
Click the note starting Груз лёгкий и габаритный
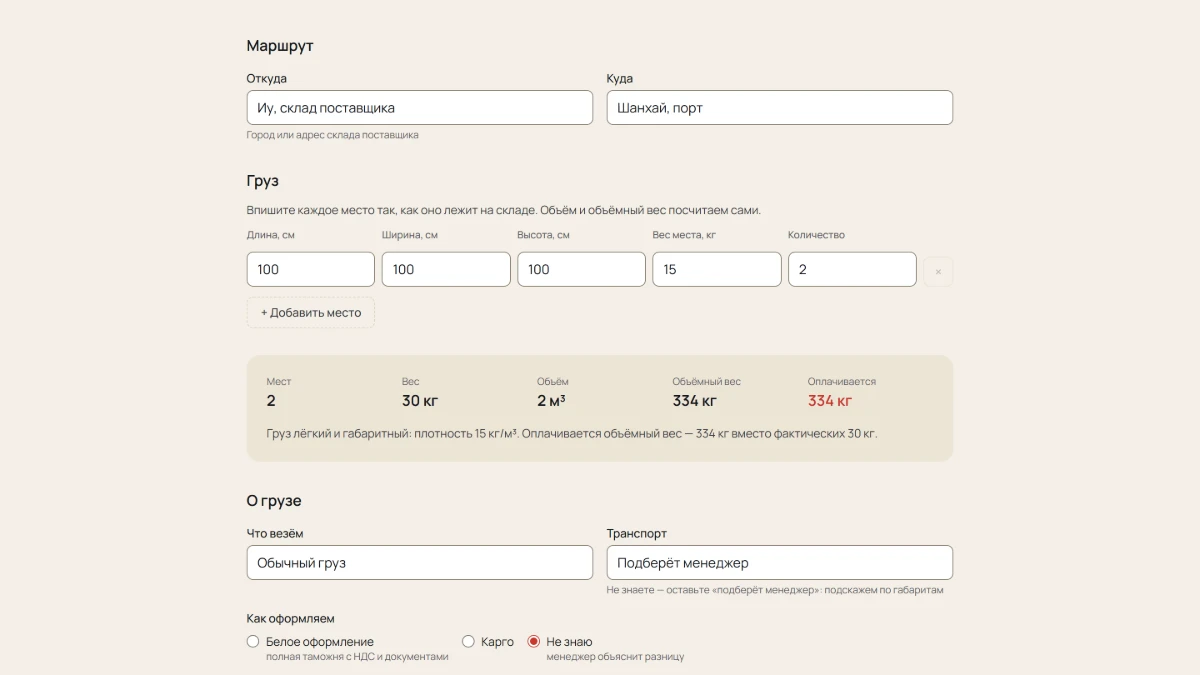(x=572, y=434)
